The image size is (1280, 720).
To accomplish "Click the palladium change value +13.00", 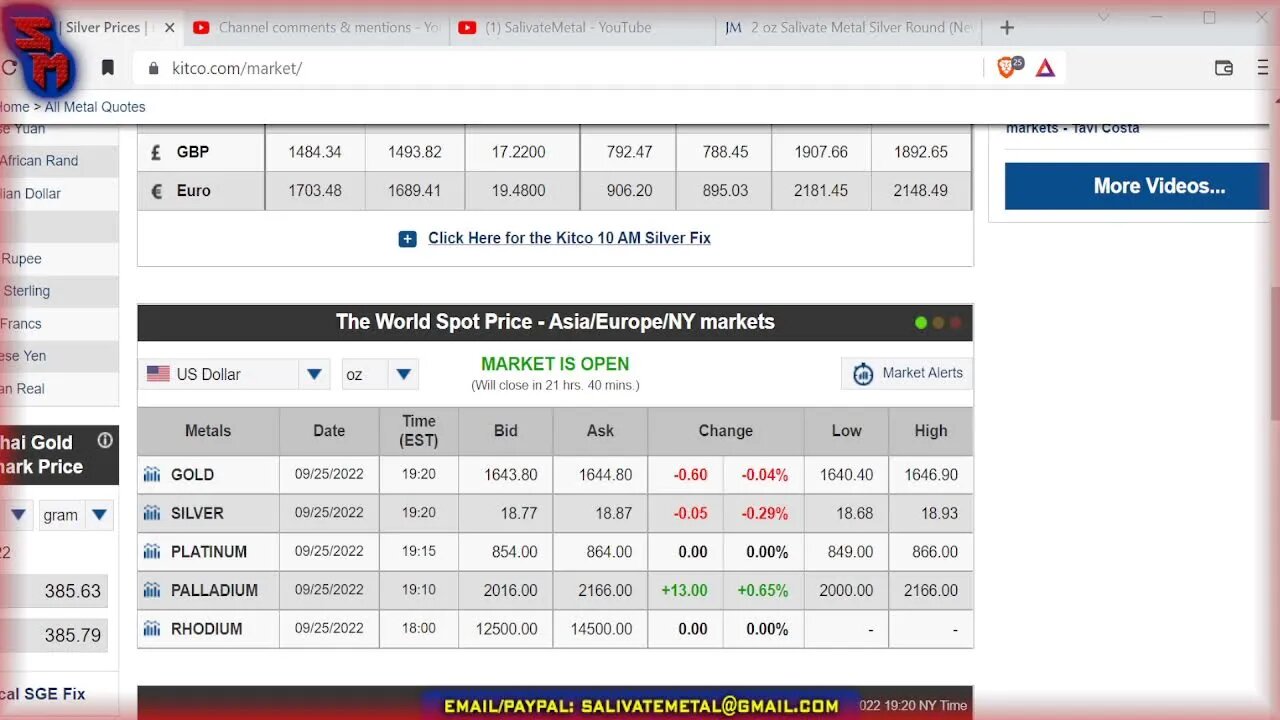I will (685, 590).
